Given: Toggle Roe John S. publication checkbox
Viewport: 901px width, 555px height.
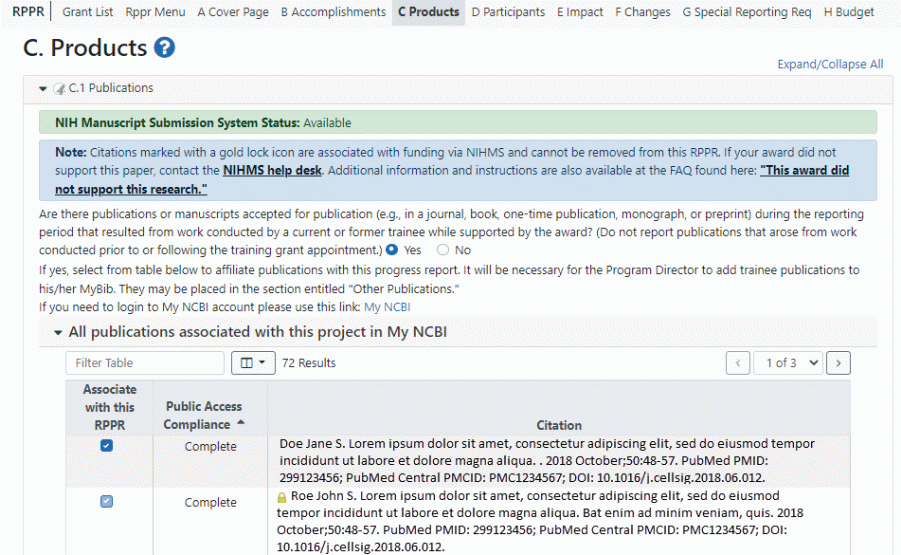Looking at the screenshot, I should [107, 502].
